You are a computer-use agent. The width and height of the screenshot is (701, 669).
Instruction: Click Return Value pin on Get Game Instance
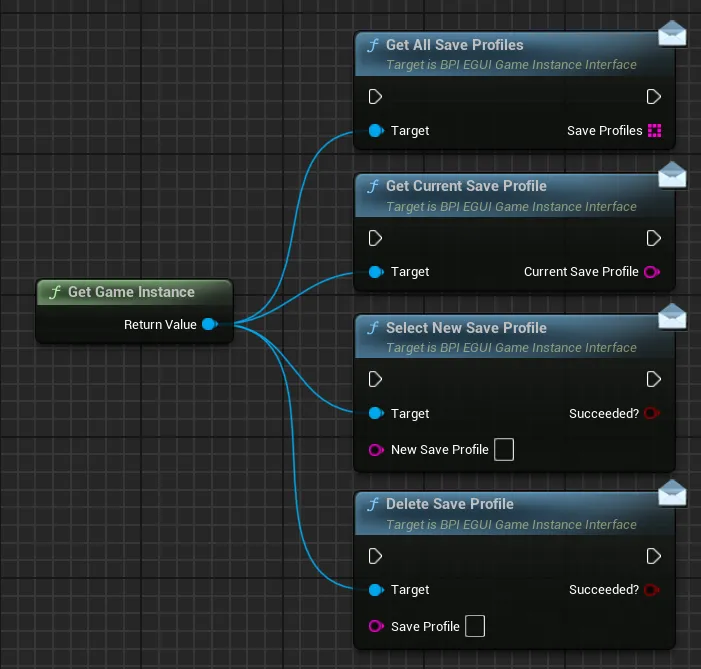point(210,324)
